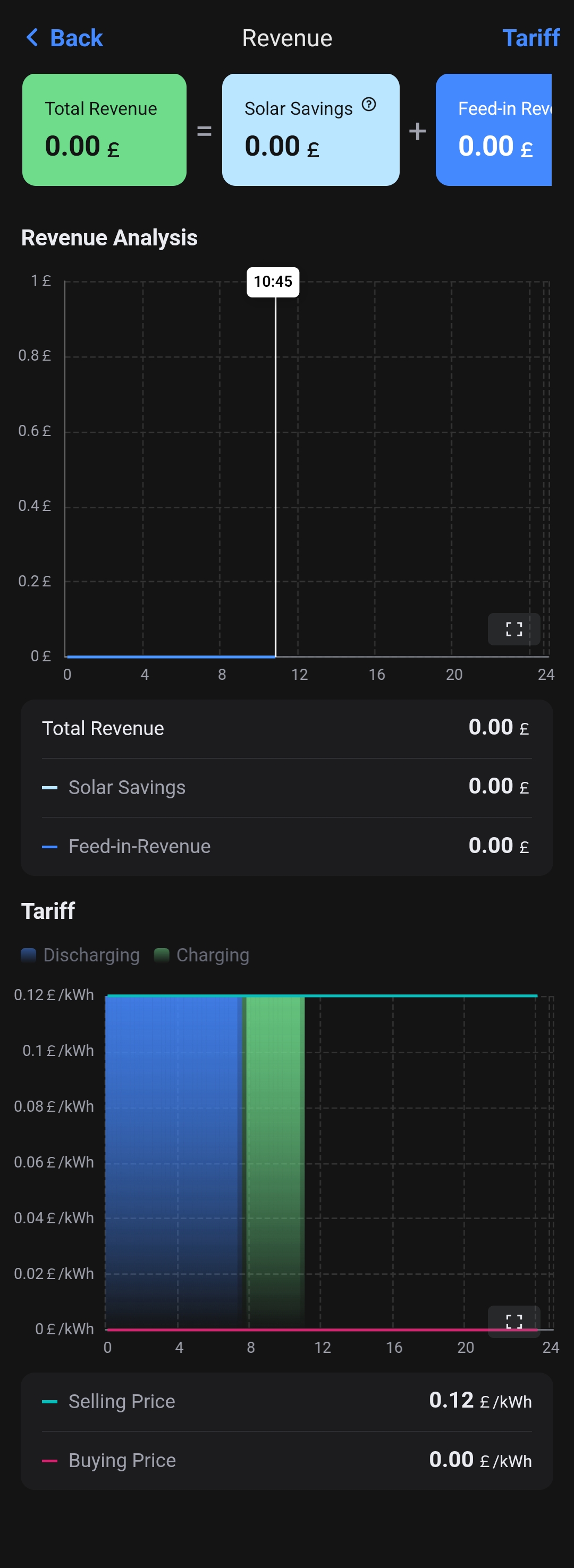Open Solar Savings help question-mark icon
This screenshot has width=574, height=1568.
tap(369, 105)
